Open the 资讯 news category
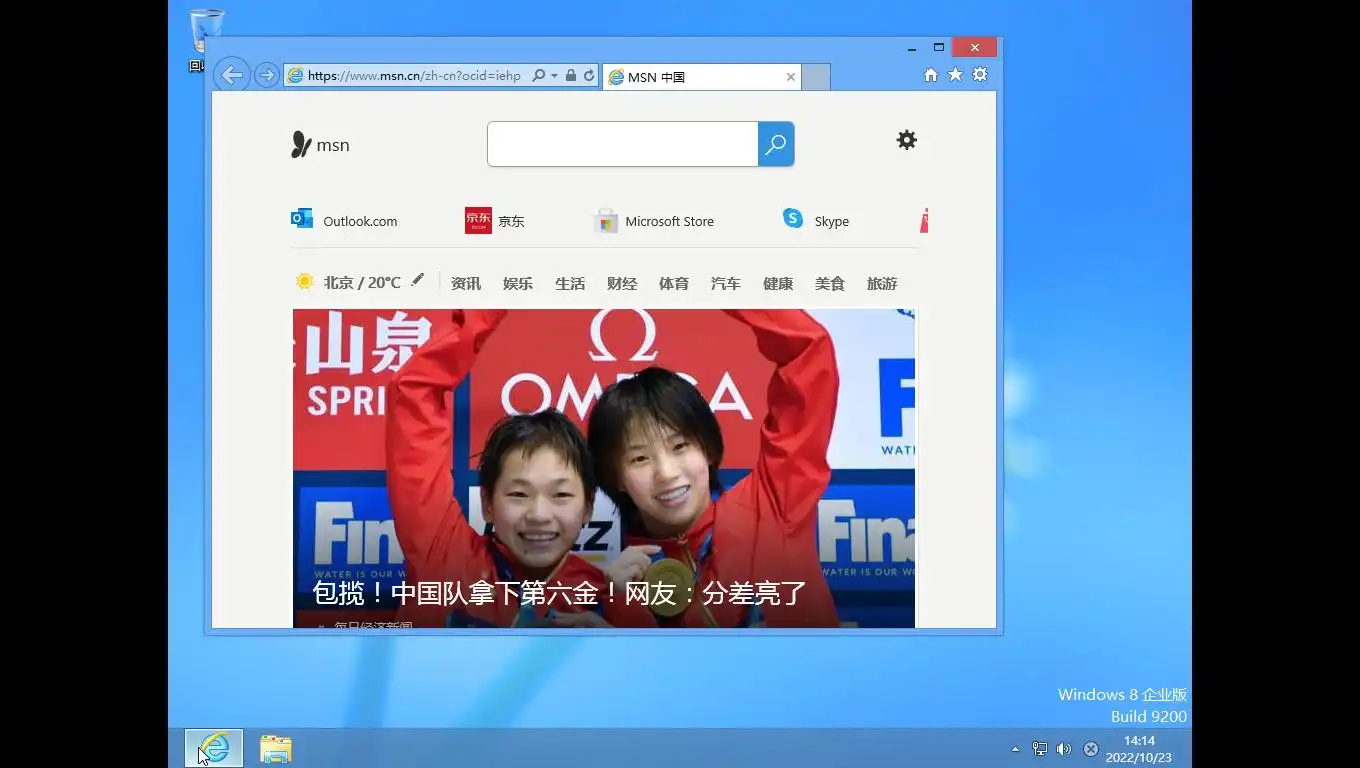The height and width of the screenshot is (768, 1360). coord(466,284)
